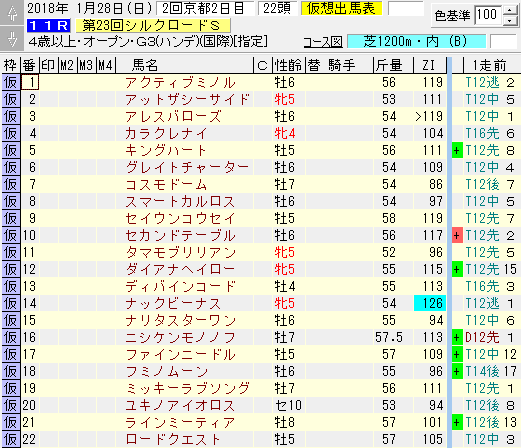This screenshot has height=448, width=521.
Task: Sort by the ZI column header
Action: (x=429, y=65)
